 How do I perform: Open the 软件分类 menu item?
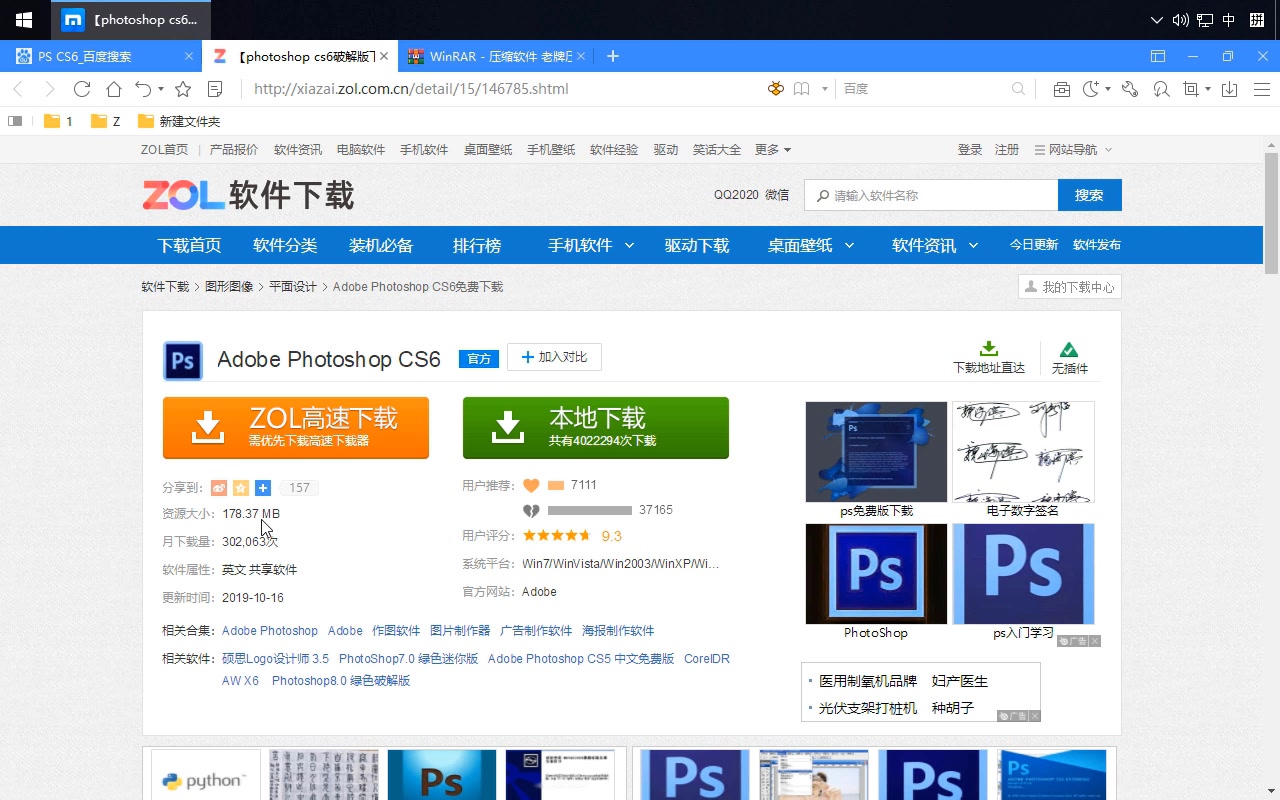[285, 245]
